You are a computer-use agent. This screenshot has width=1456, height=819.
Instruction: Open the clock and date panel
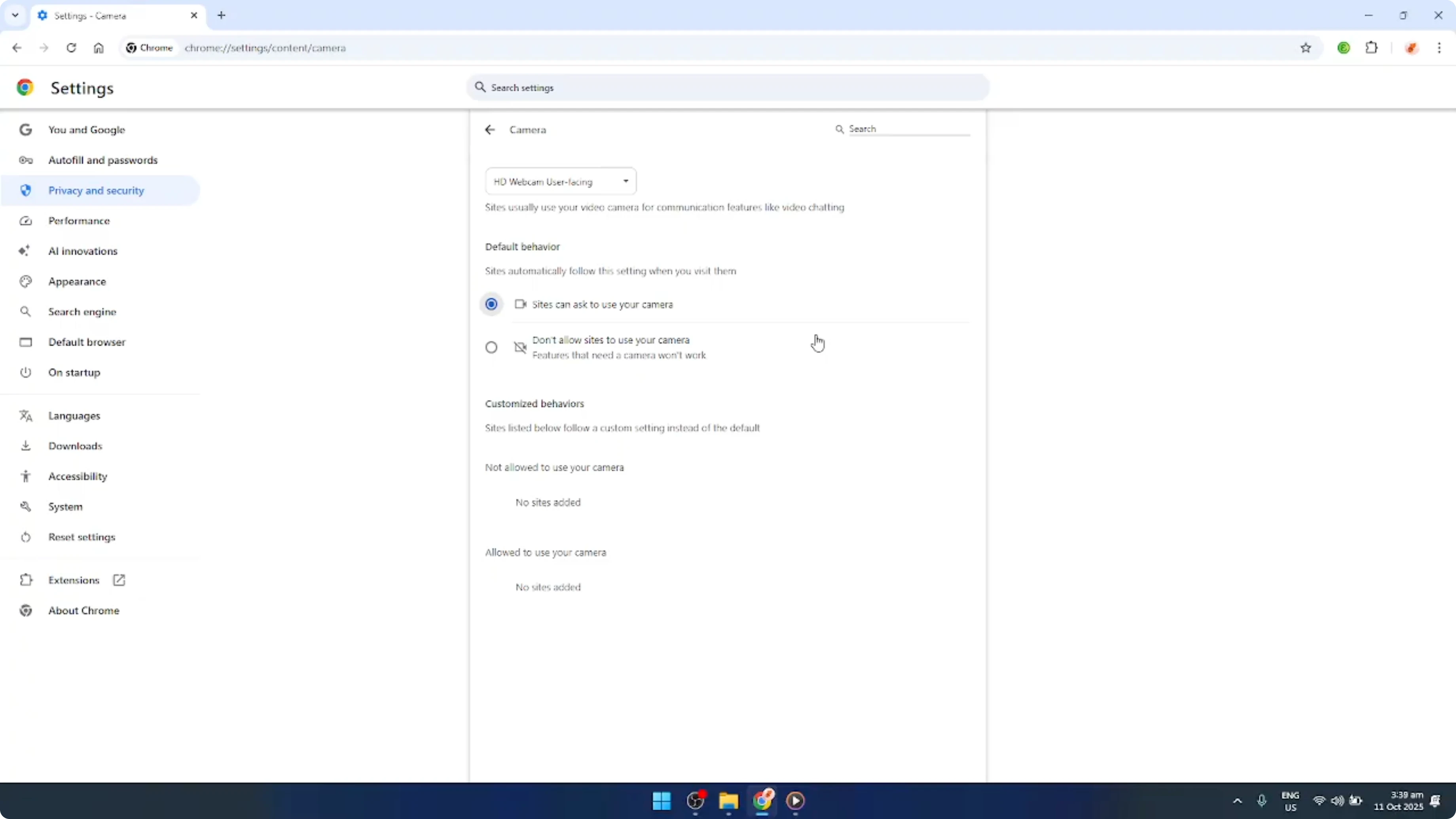(1398, 801)
